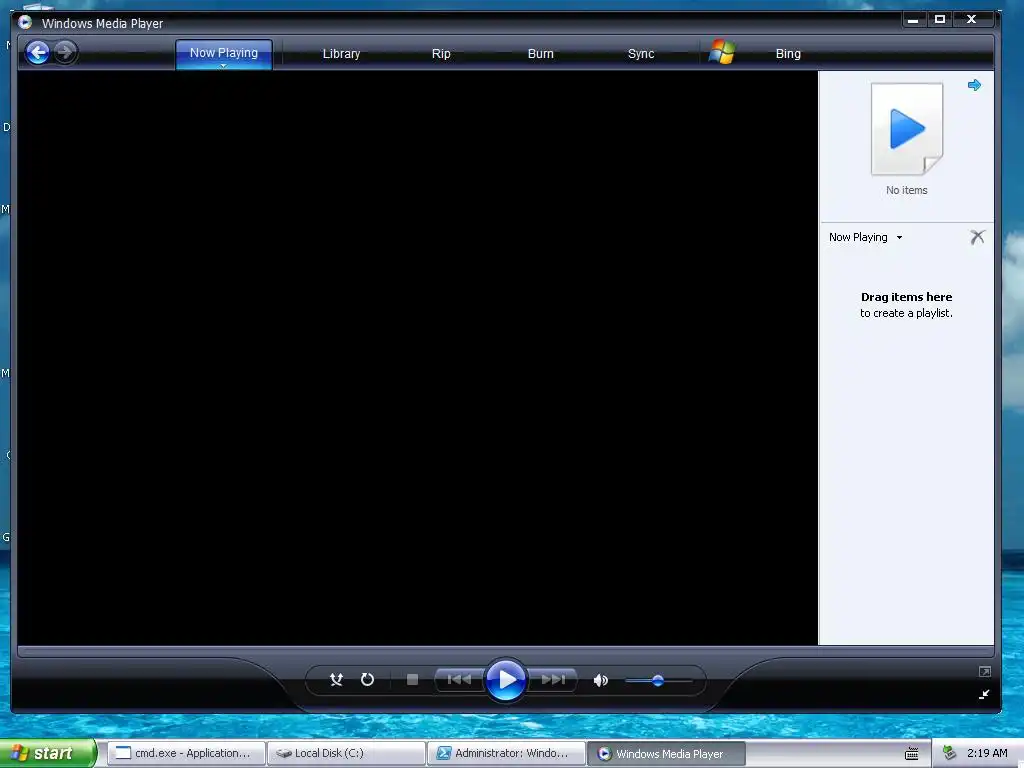
Task: Turn shuffle on
Action: coord(336,680)
